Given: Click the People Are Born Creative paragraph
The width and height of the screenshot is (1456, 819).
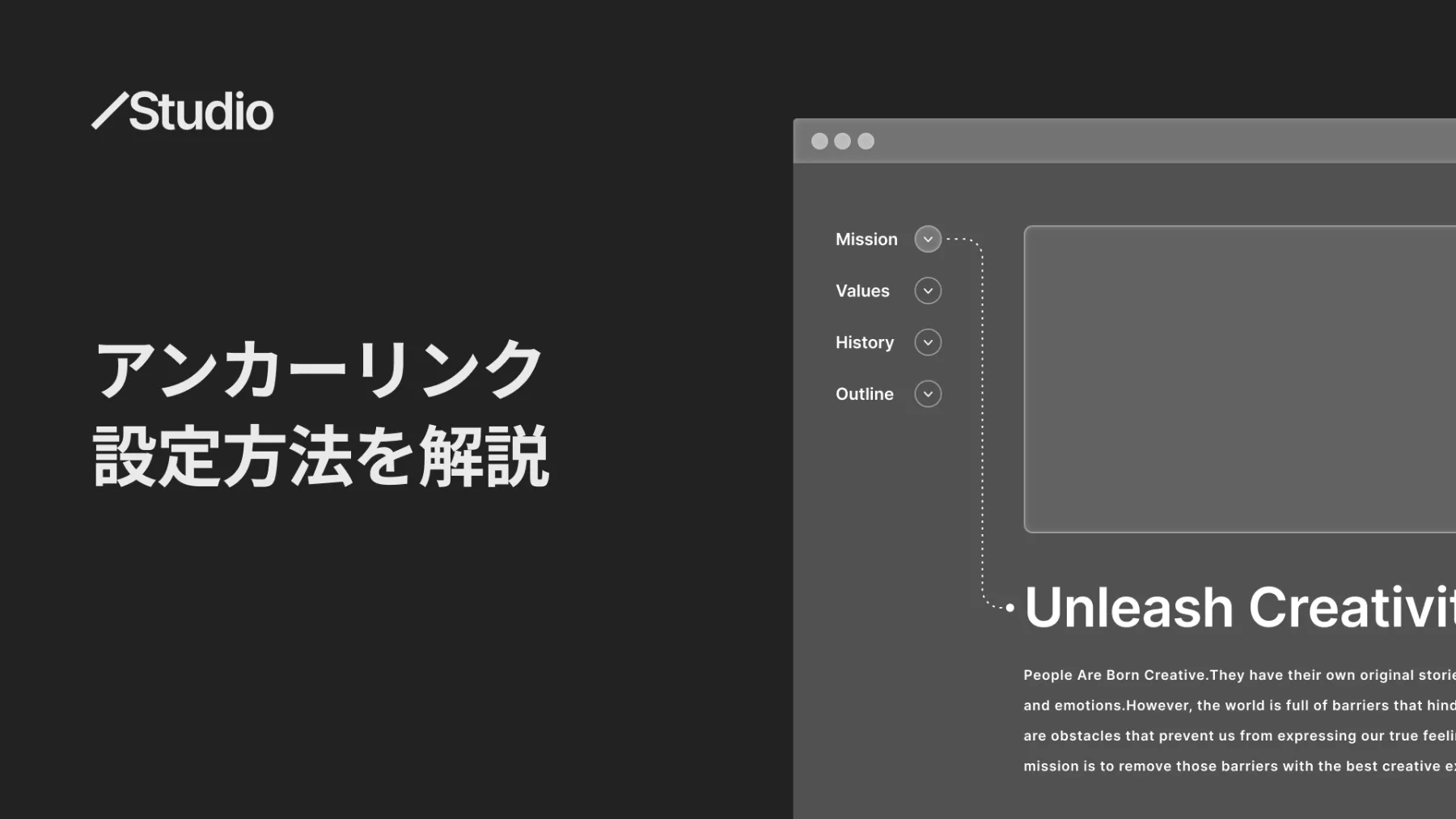Looking at the screenshot, I should coord(1239,720).
